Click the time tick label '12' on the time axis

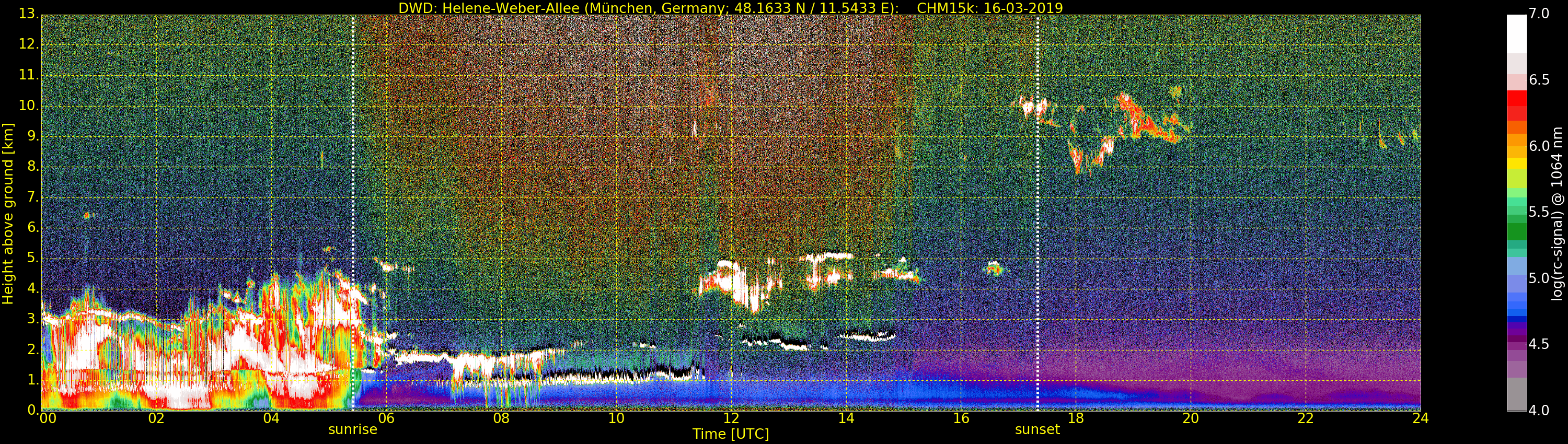731,418
